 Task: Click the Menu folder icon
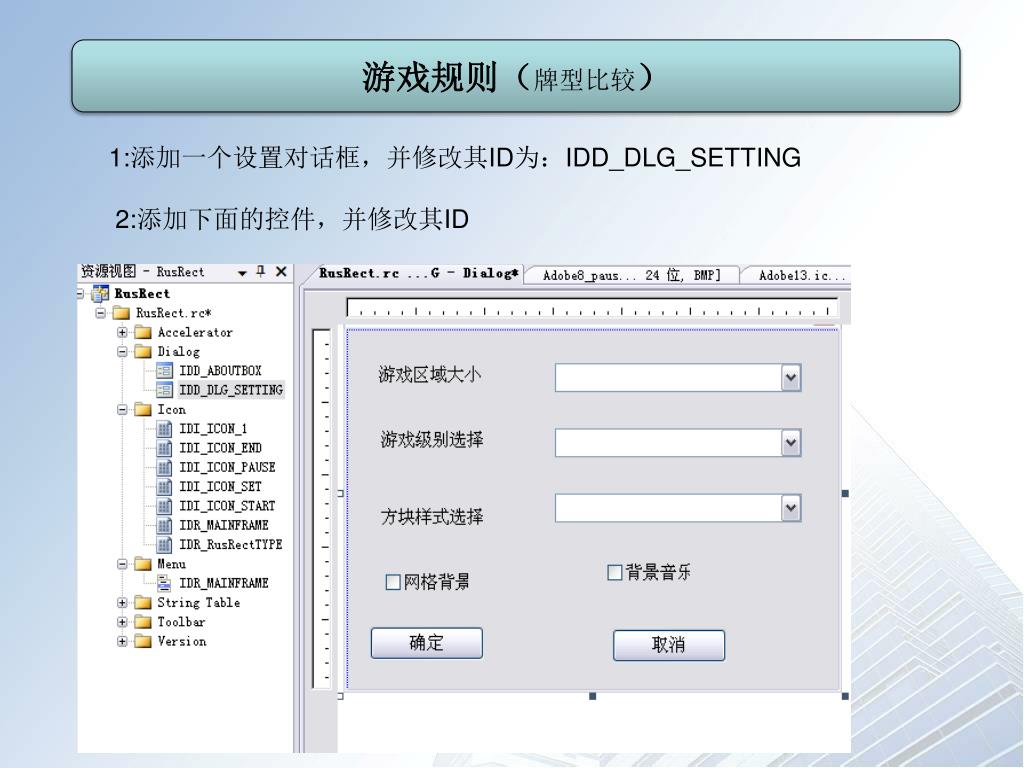tap(143, 564)
